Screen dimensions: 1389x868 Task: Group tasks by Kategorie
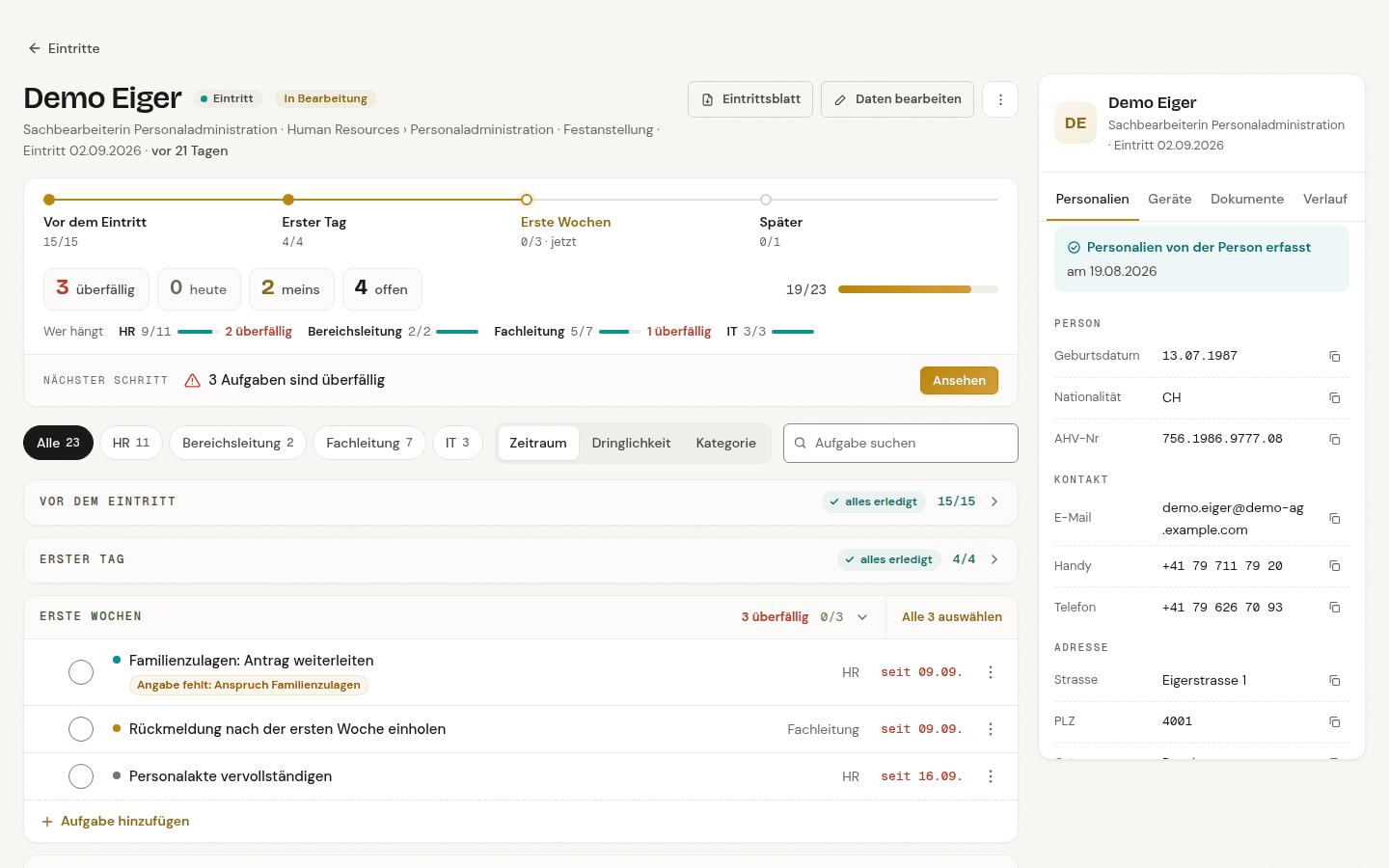pyautogui.click(x=726, y=443)
